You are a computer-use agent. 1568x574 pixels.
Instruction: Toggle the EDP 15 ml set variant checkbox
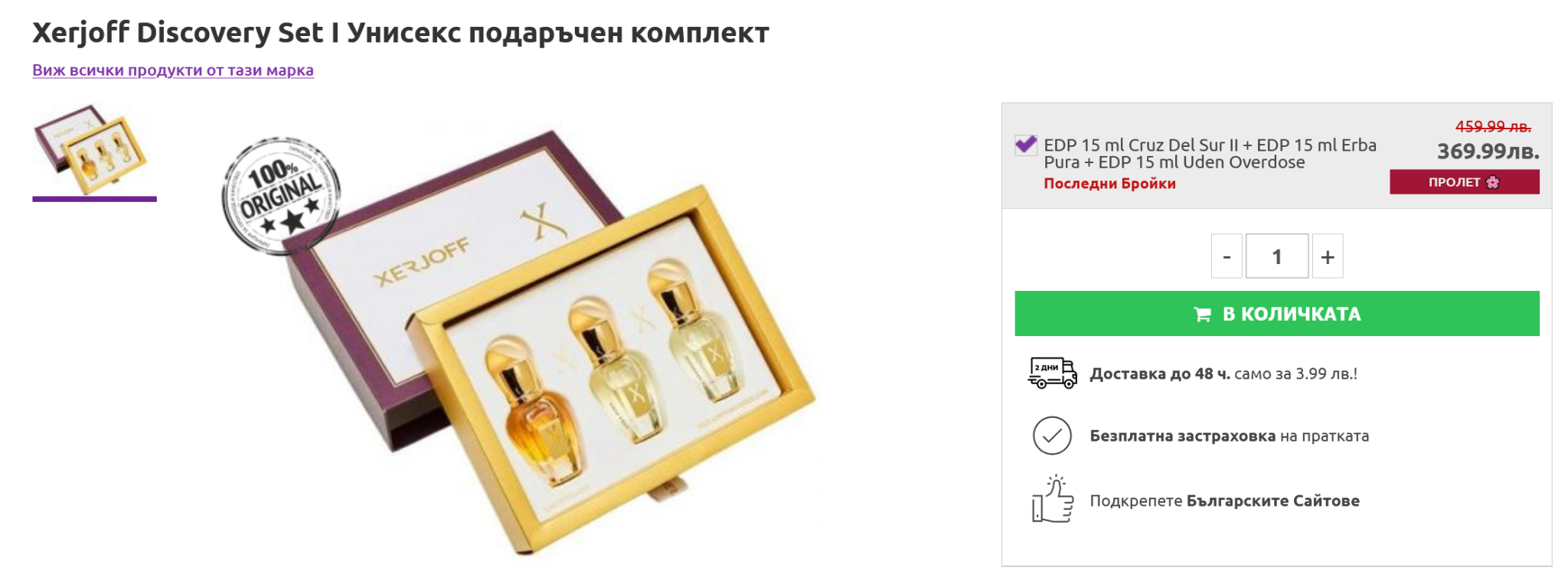pos(1026,145)
